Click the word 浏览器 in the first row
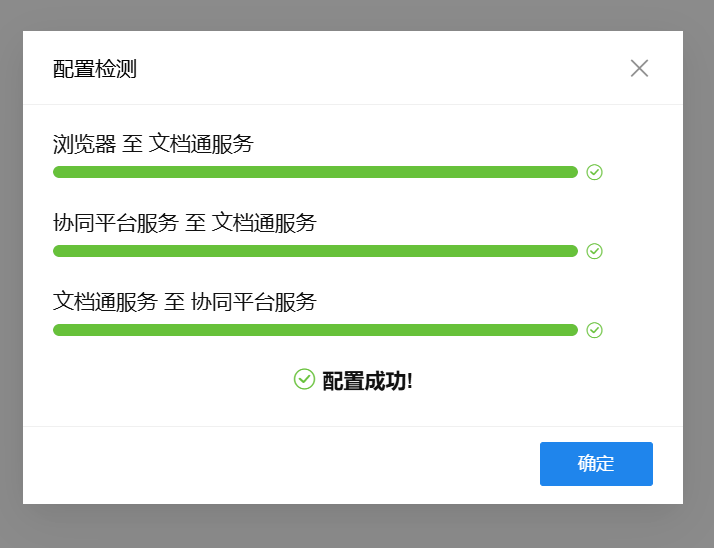 (x=85, y=144)
